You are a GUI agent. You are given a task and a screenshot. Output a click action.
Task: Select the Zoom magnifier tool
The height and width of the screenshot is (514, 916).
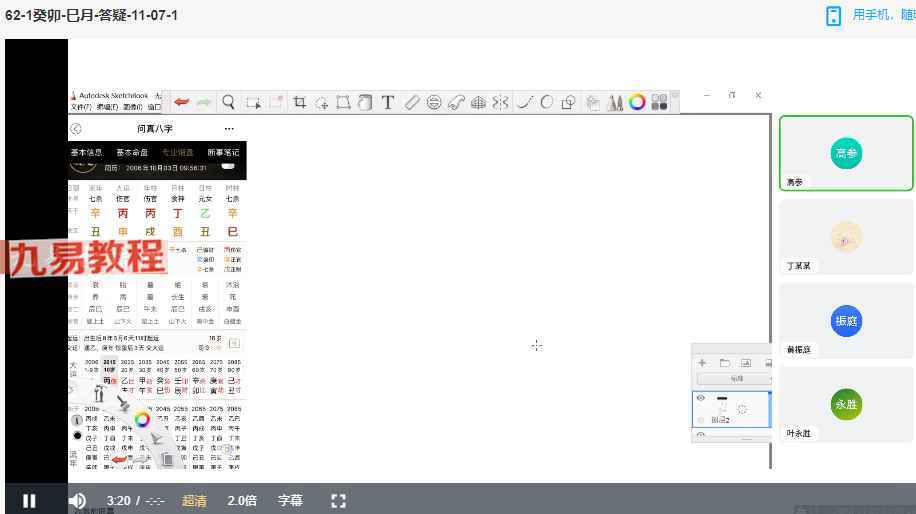coord(229,102)
